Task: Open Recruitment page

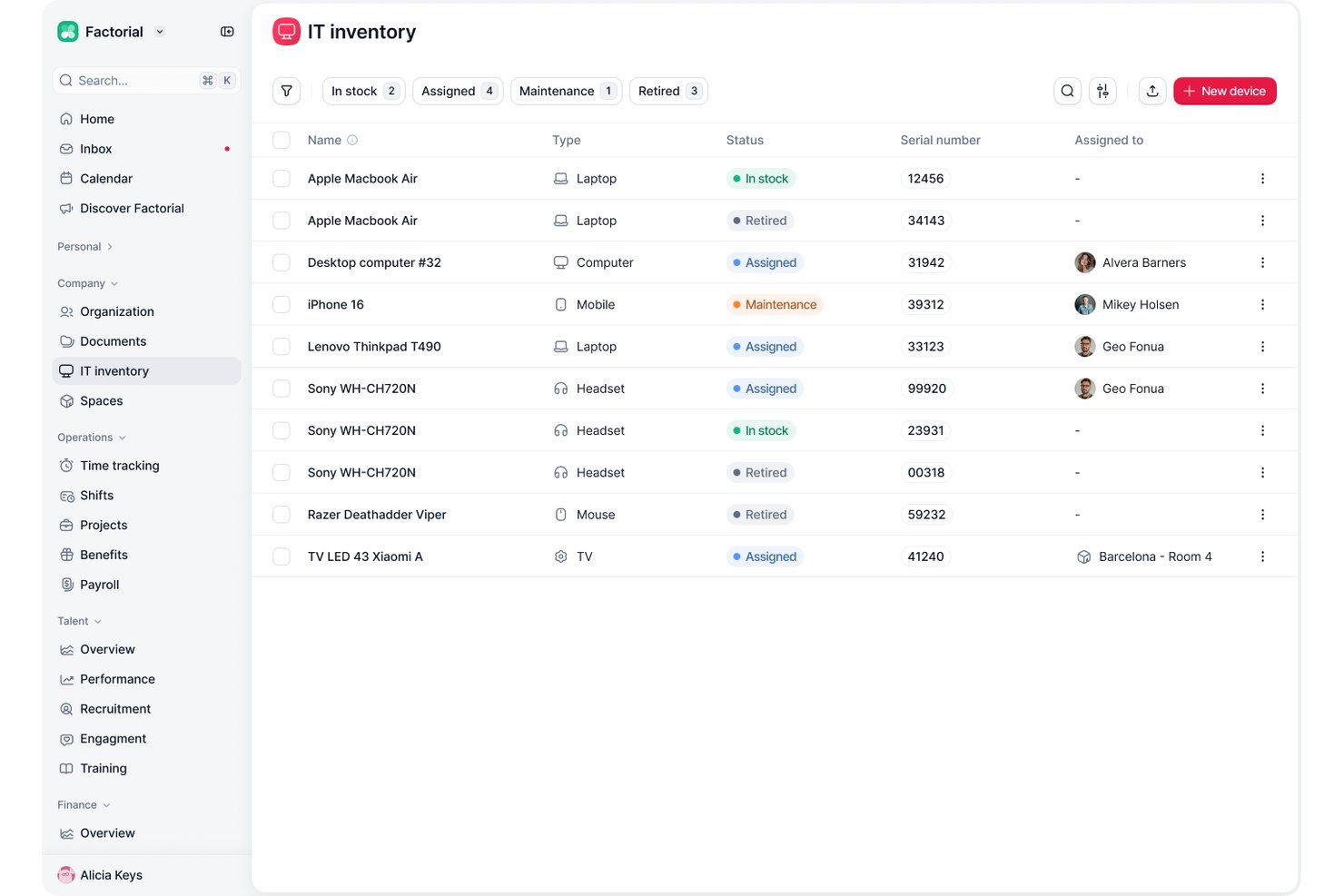Action: (146, 709)
